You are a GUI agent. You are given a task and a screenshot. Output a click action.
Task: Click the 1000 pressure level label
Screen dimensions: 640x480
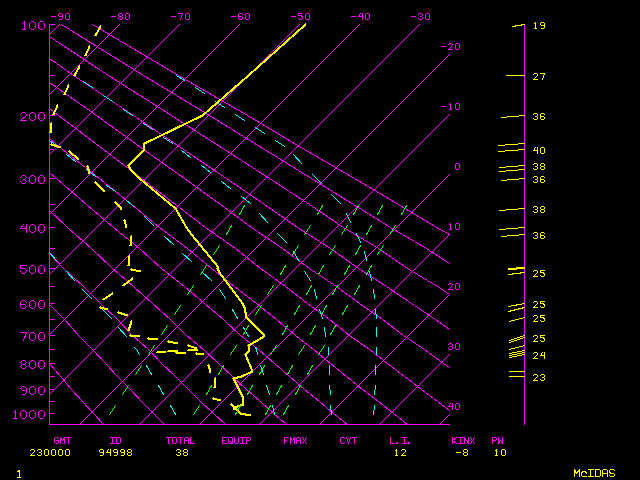30,414
